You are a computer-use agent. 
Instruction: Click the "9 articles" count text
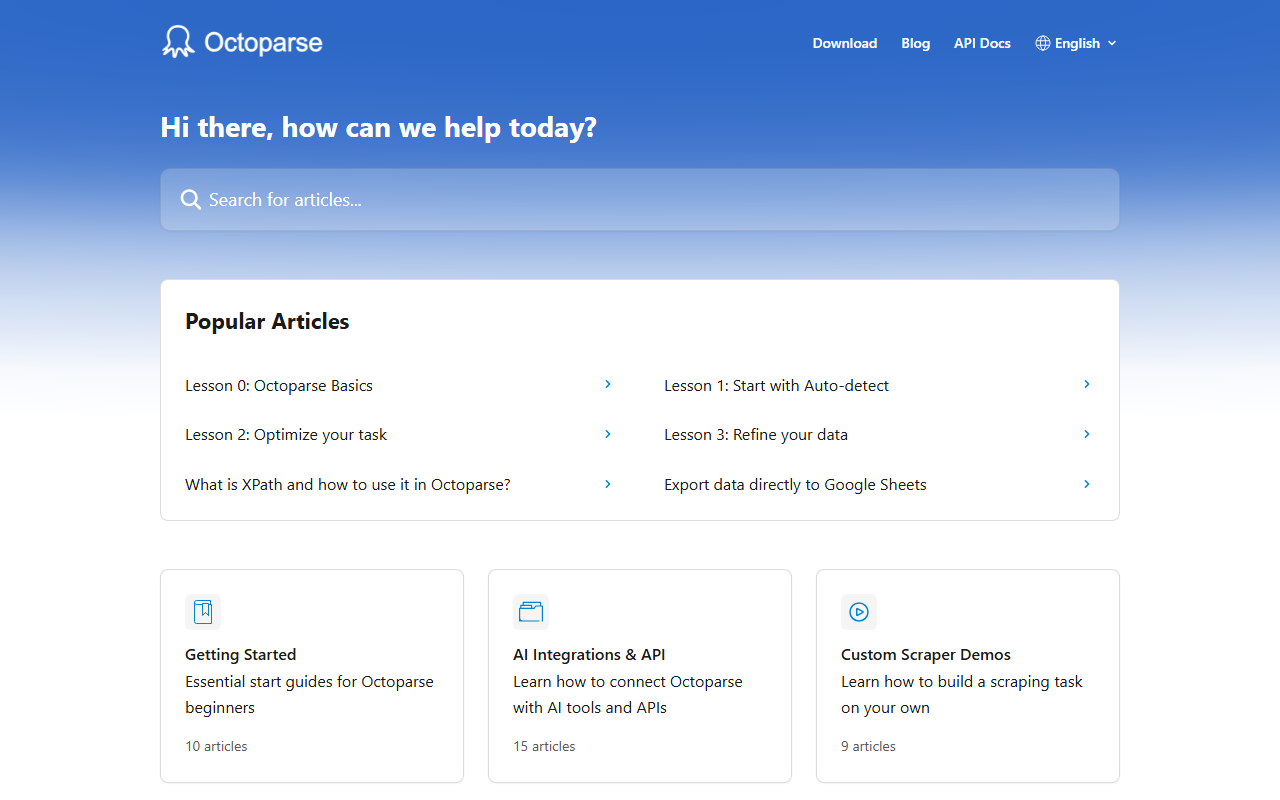coord(869,746)
